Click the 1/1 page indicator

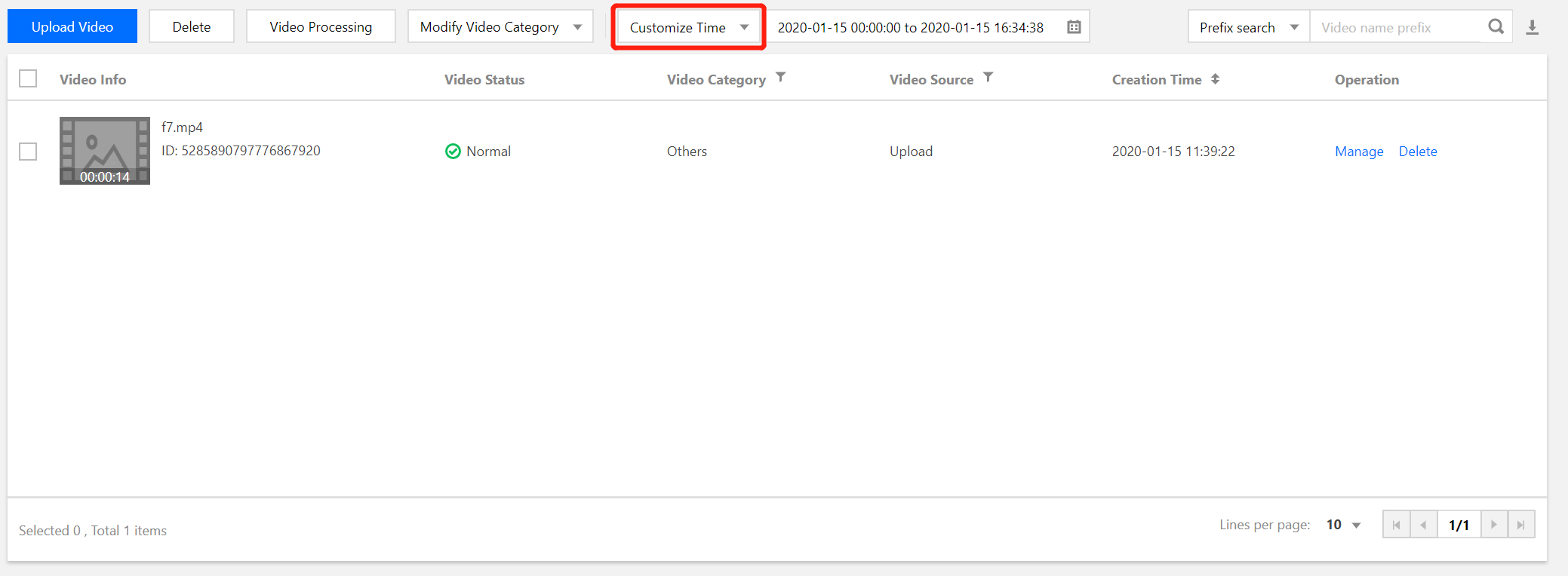point(1459,525)
